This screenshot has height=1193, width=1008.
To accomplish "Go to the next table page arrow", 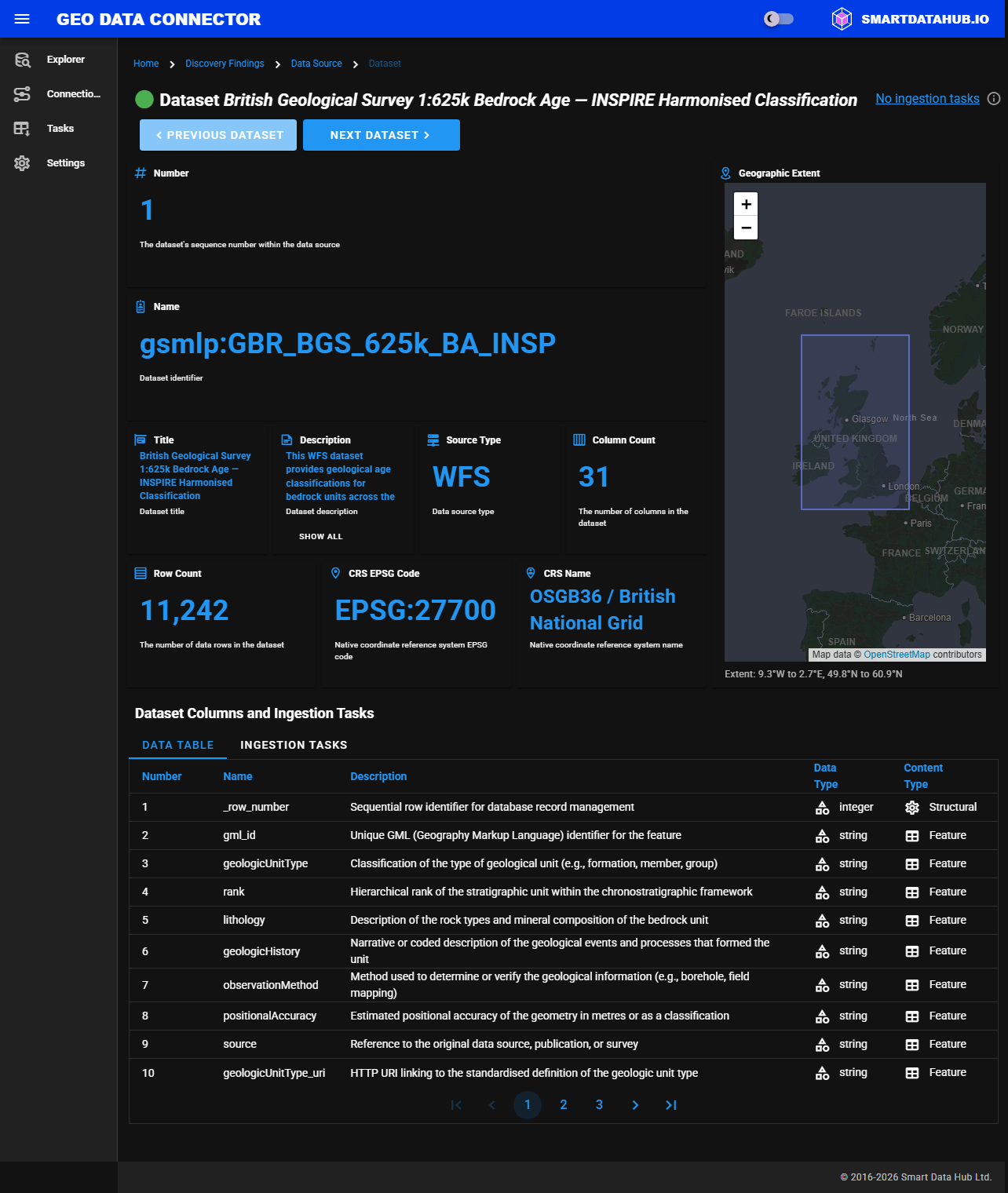I will tap(635, 1105).
